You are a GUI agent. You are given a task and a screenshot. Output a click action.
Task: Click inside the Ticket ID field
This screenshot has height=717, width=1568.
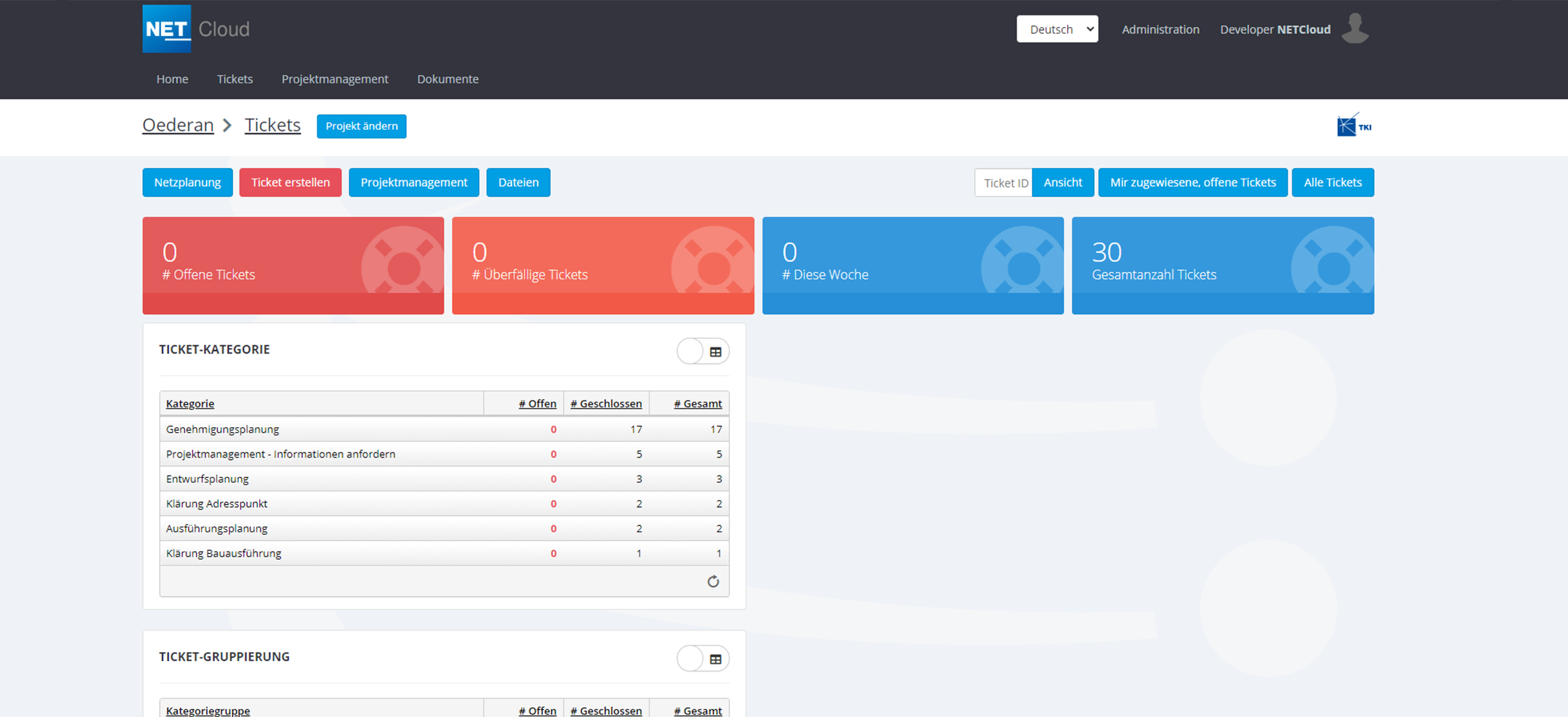pos(1003,182)
